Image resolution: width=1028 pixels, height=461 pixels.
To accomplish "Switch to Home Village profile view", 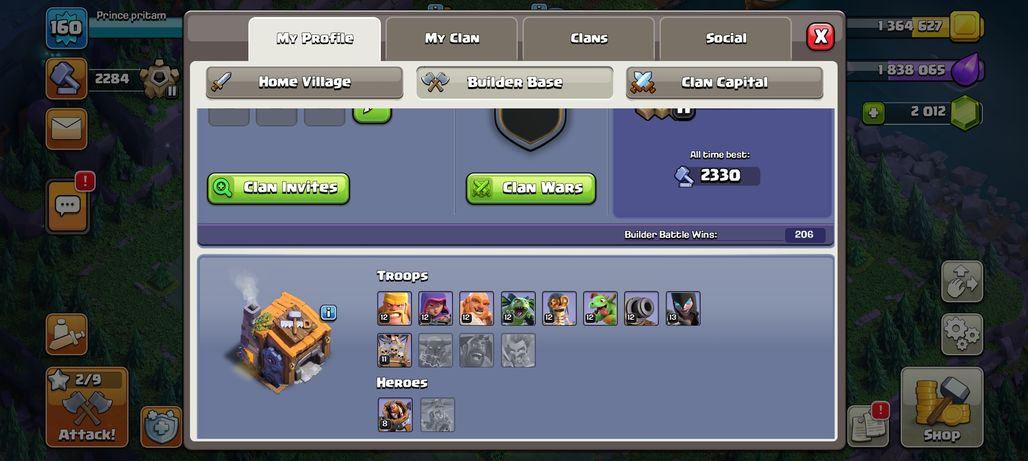I will coord(304,83).
